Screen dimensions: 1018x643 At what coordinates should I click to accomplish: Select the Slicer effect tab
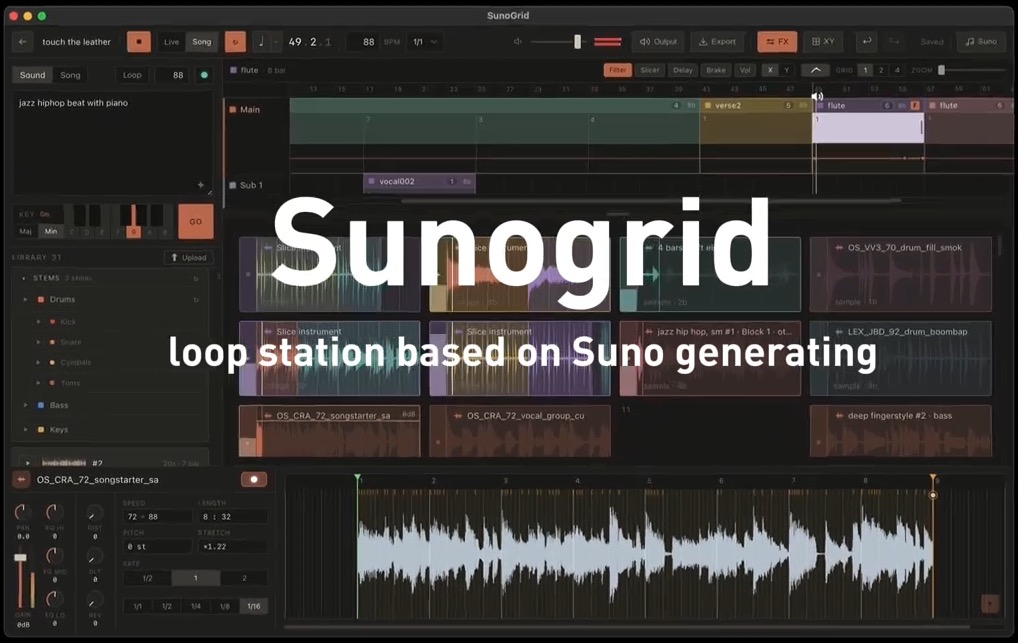pos(649,70)
